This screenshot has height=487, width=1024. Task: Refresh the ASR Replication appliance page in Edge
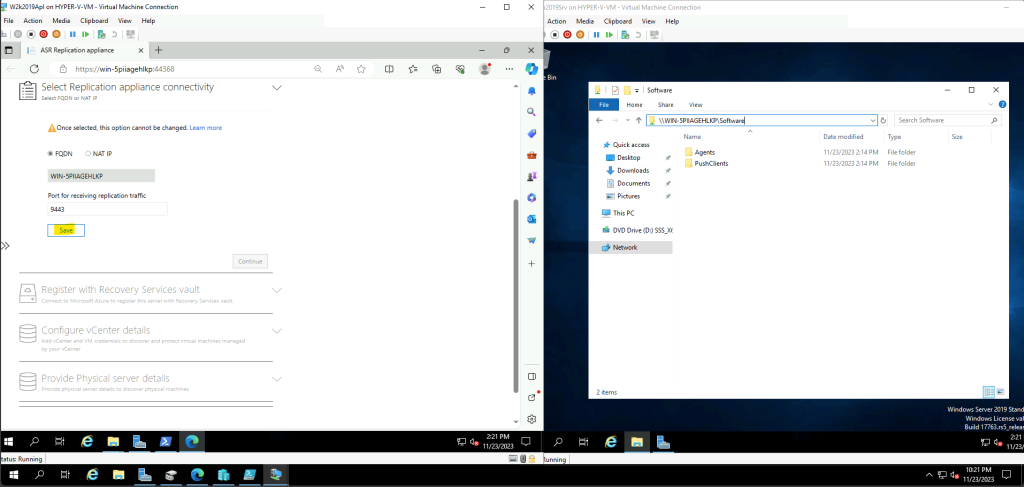pos(34,69)
